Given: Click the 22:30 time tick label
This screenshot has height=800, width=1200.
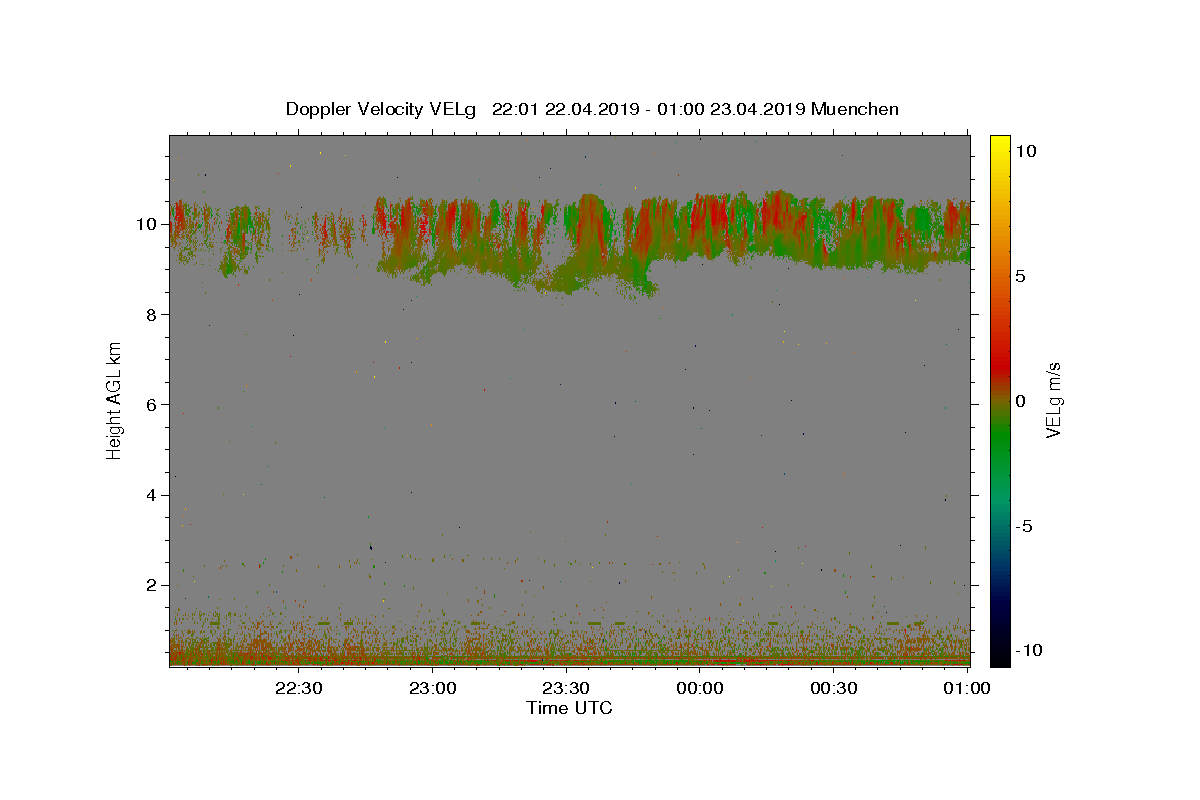Looking at the screenshot, I should [299, 688].
